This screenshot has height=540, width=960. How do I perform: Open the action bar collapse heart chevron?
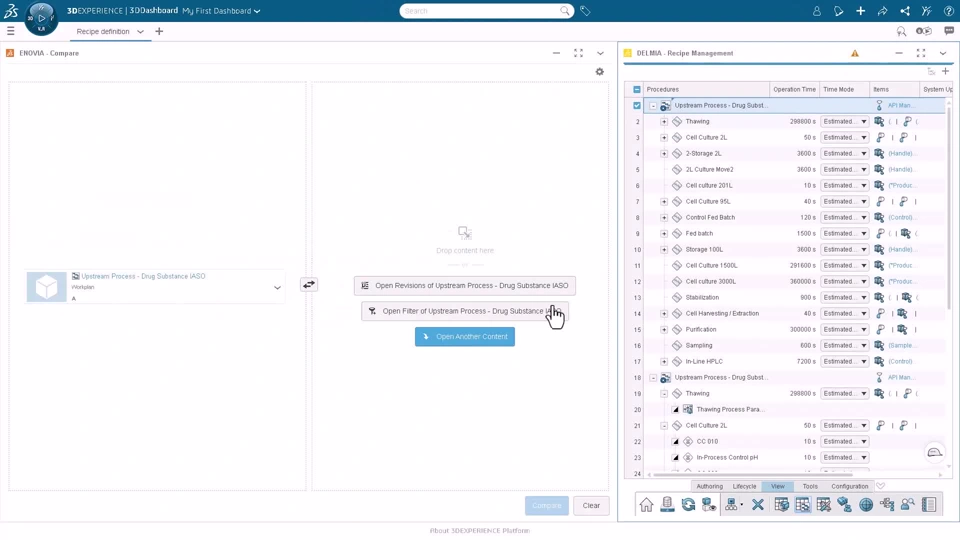coord(880,486)
